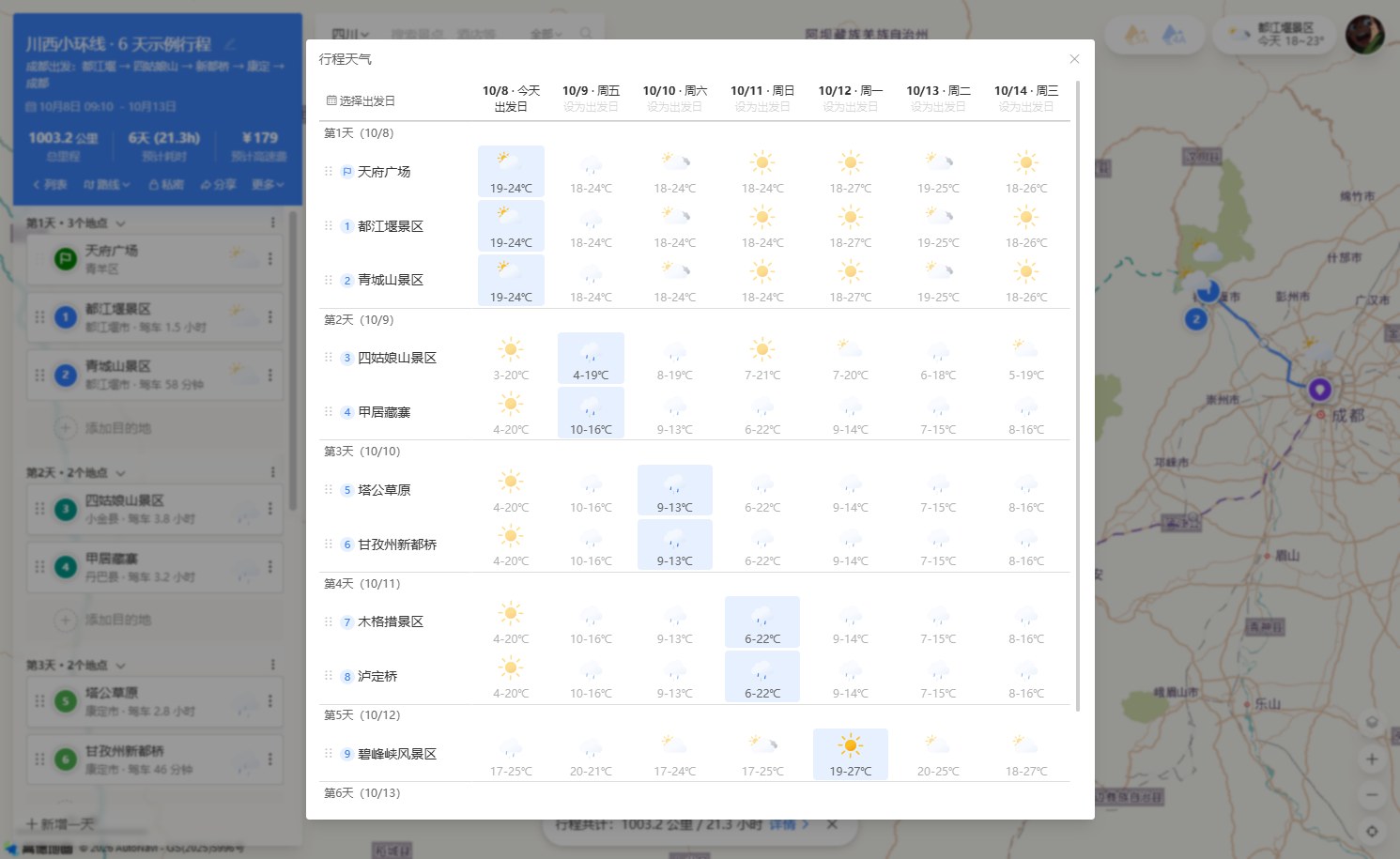The width and height of the screenshot is (1400, 859).
Task: Open 路线 dropdown in trip header
Action: 106,185
